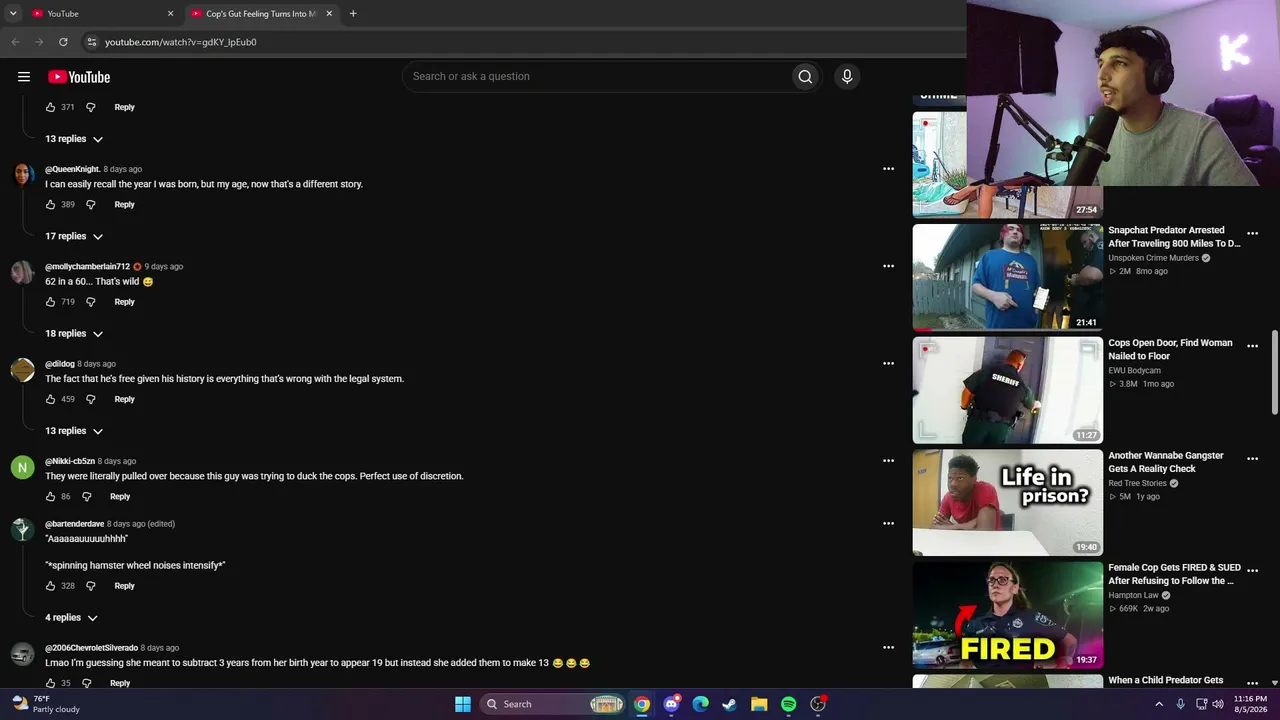Open Spotify from the taskbar
Viewport: 1280px width, 720px height.
pos(788,704)
